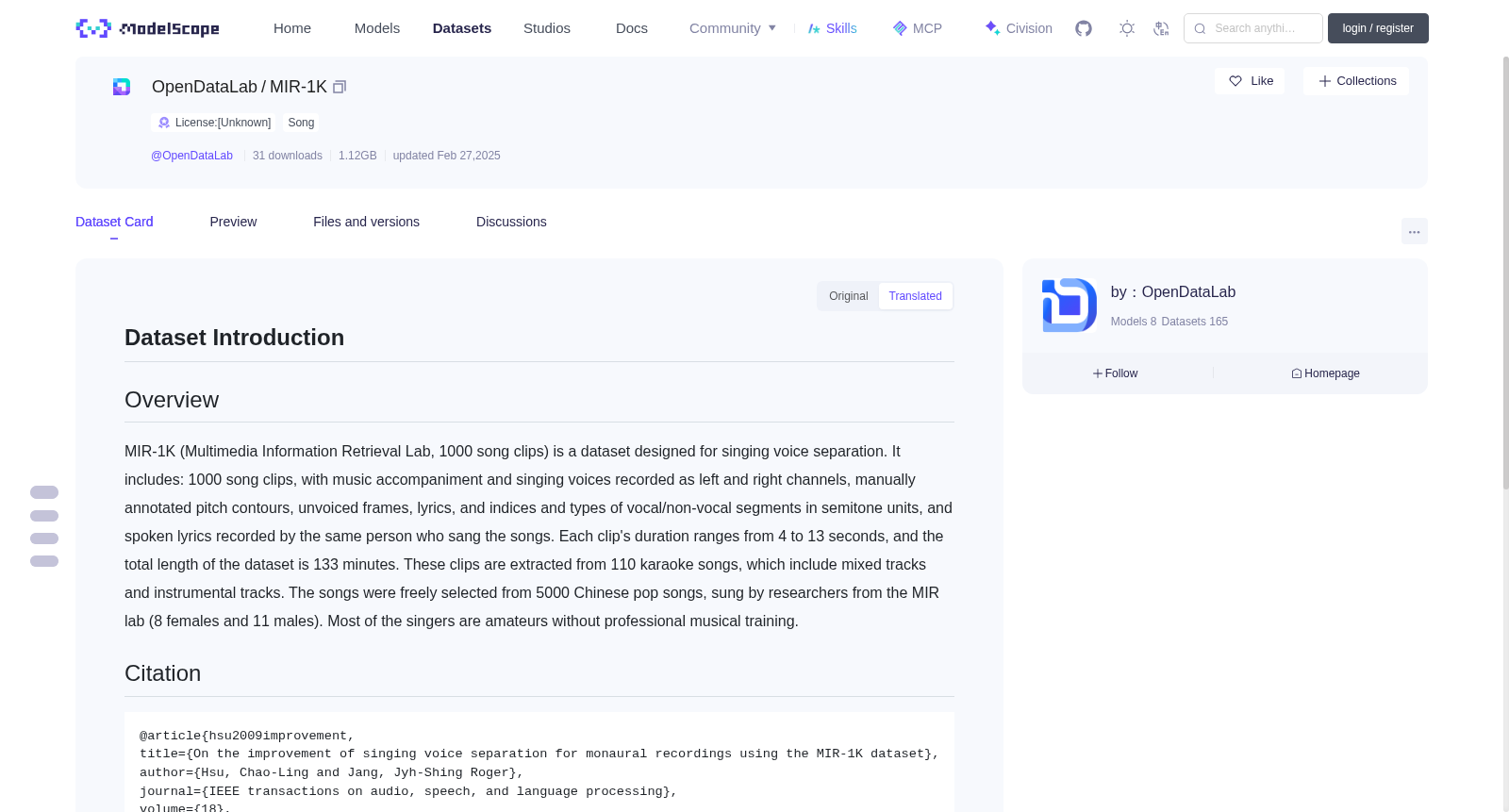Screen dimensions: 1509x812
Task: Open Models in top navigation
Action: 377,28
